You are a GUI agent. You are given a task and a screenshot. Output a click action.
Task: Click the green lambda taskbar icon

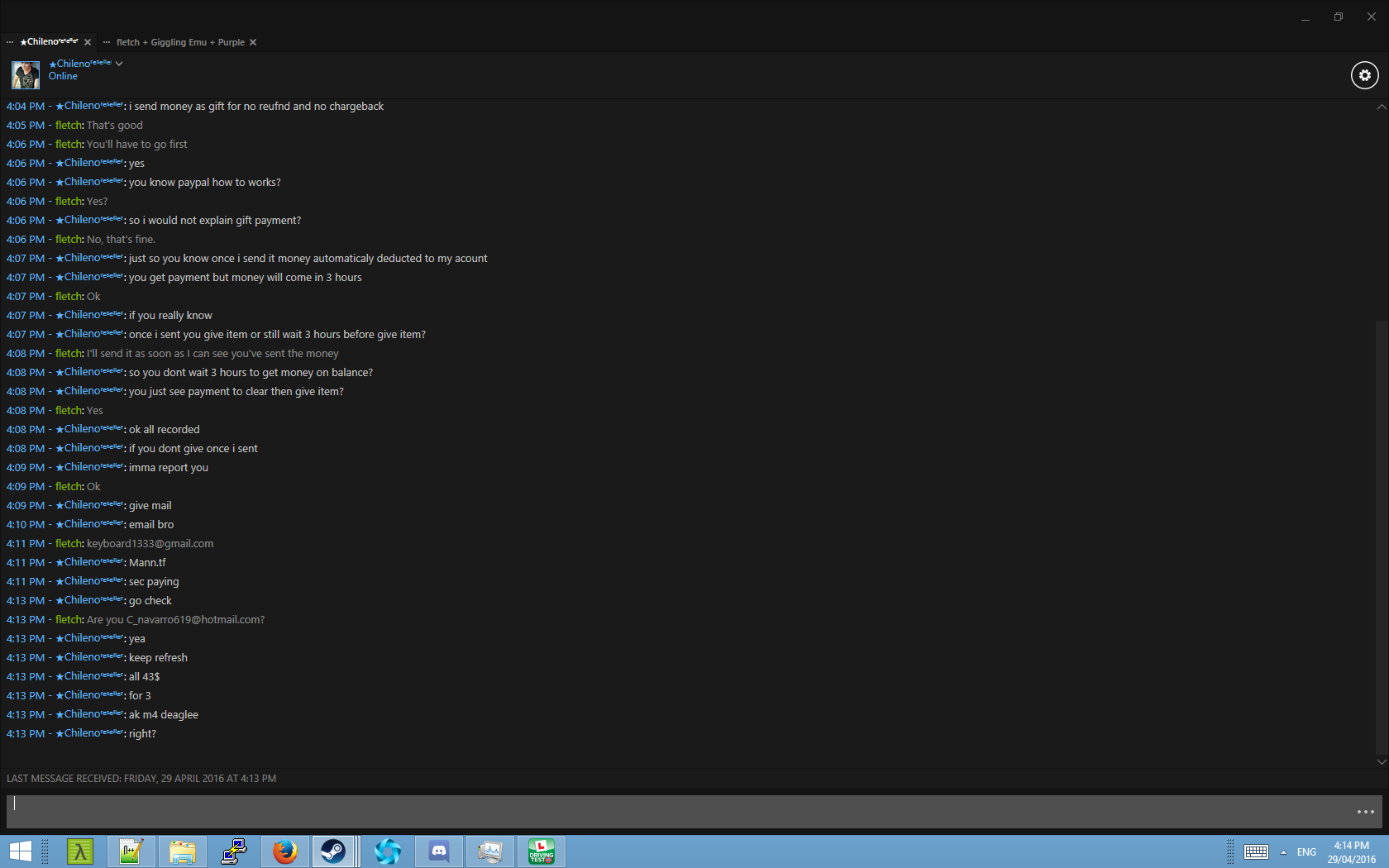80,851
